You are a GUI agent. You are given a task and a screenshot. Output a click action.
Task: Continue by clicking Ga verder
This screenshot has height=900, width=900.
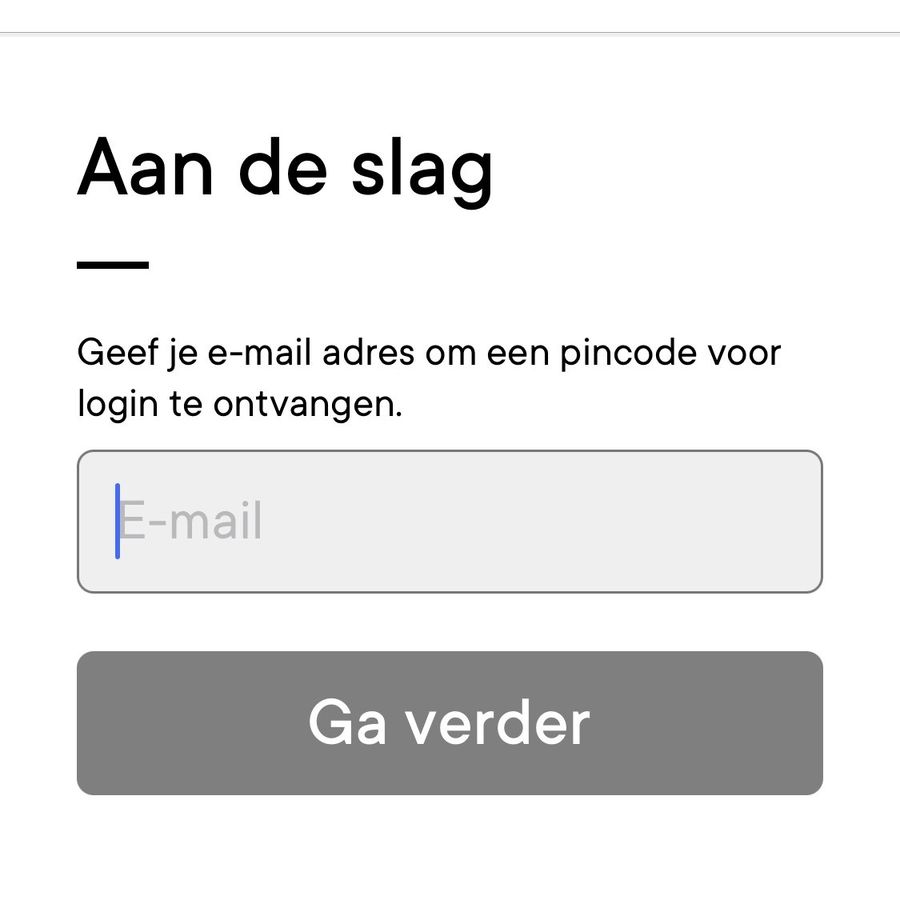point(449,723)
